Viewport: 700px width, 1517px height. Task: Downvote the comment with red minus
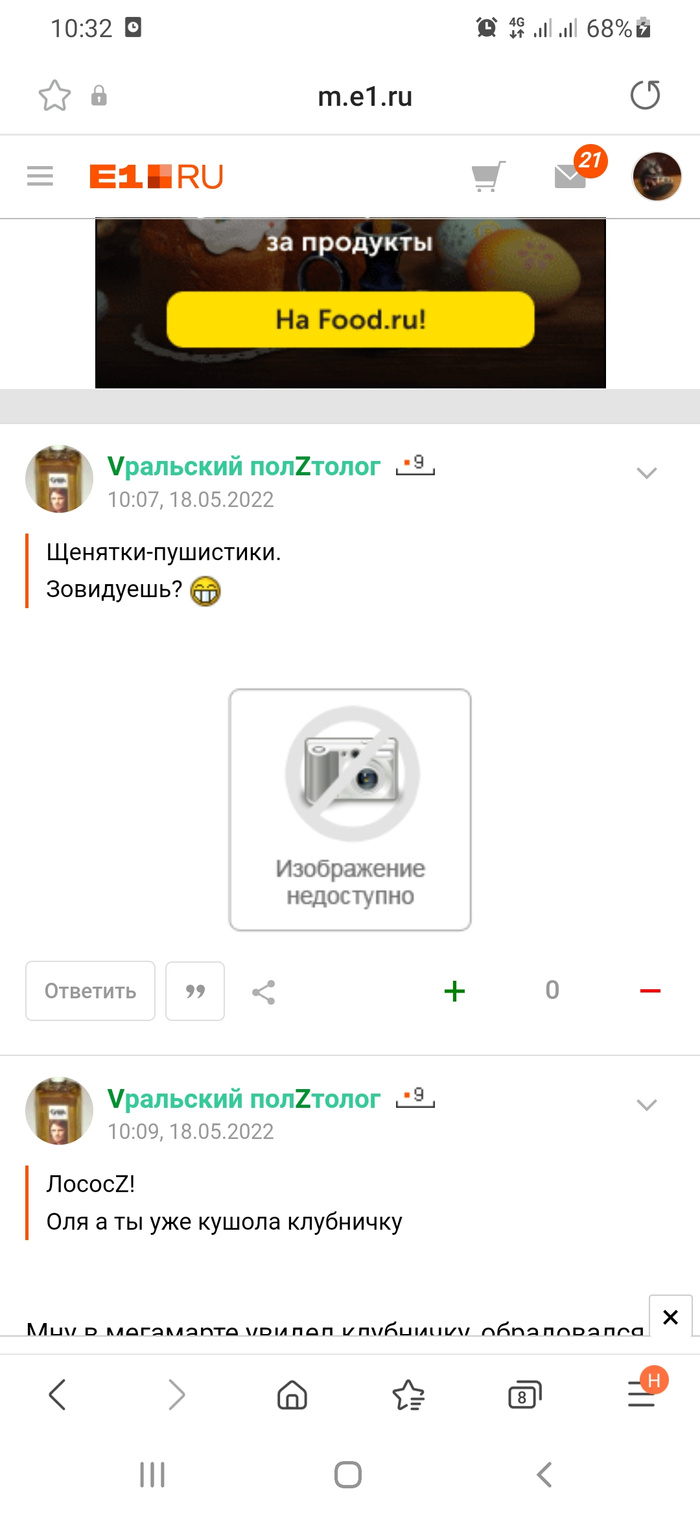pos(650,991)
